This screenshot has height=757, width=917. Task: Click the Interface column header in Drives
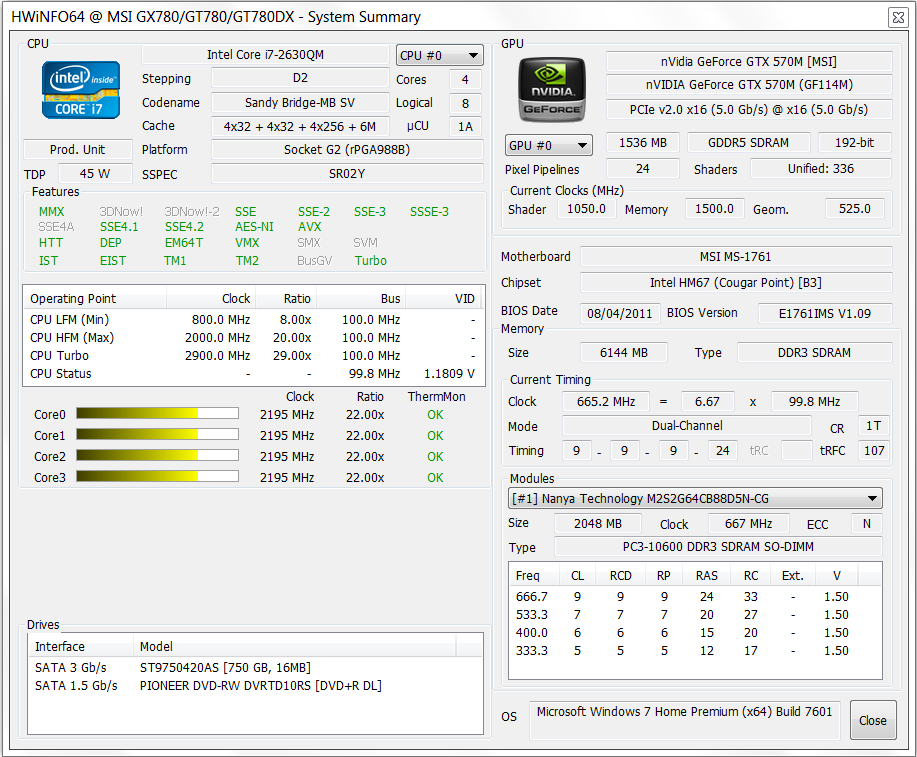point(81,646)
